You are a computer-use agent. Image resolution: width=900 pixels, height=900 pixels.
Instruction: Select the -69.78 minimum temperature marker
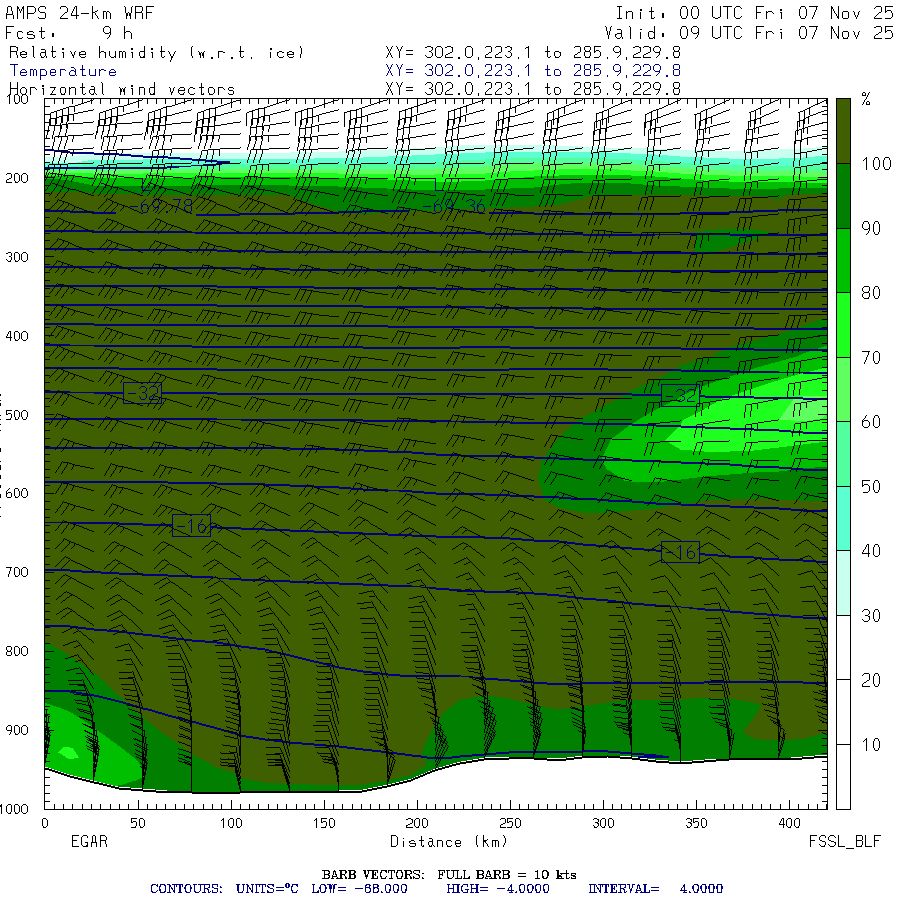(160, 207)
